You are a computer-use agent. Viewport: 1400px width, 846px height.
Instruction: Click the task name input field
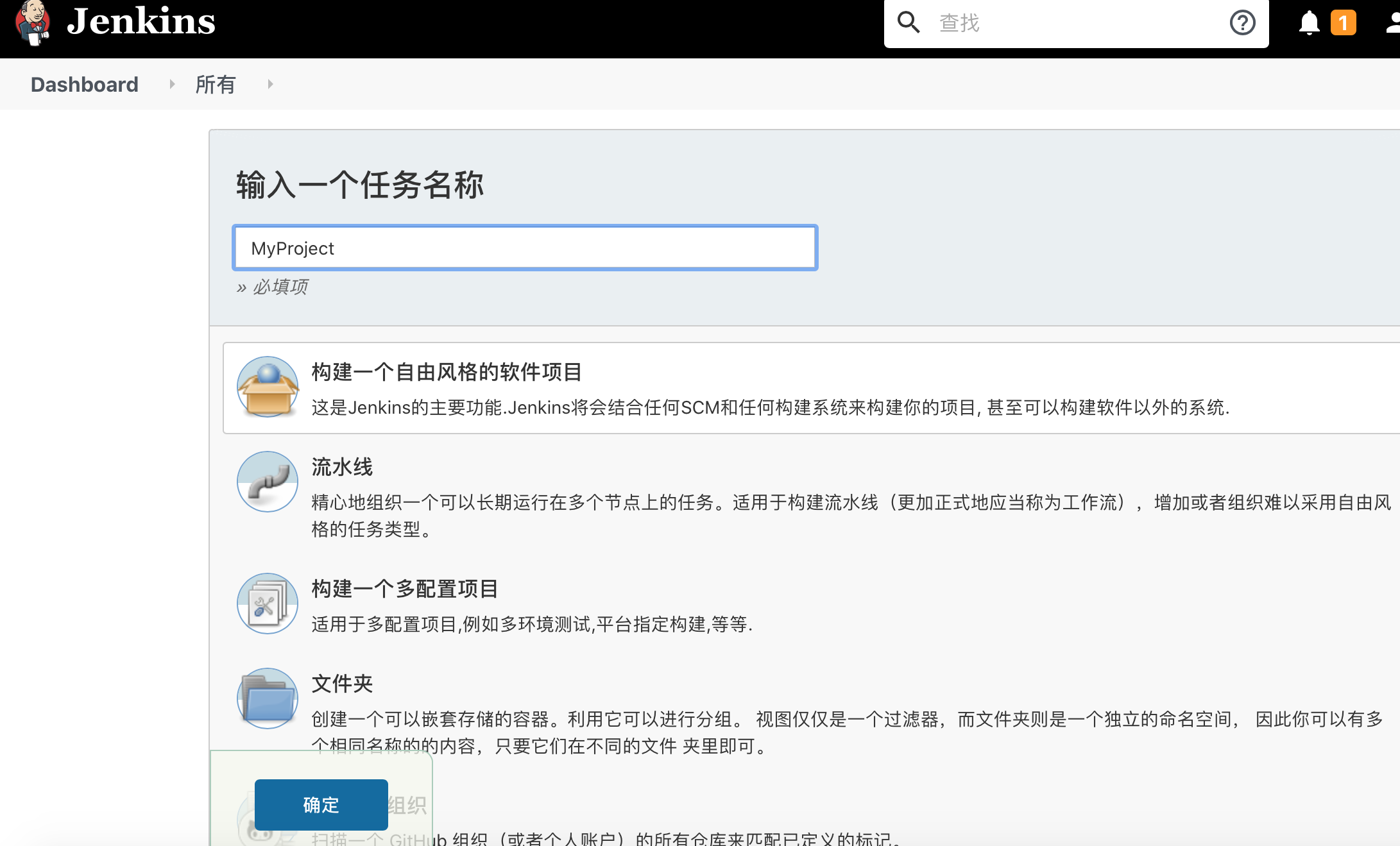[x=525, y=248]
